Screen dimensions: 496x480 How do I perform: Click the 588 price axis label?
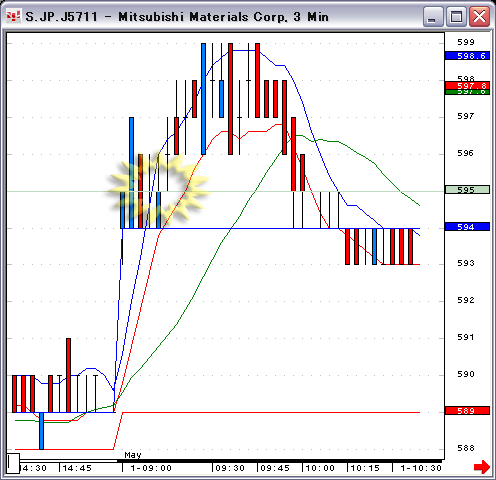(x=466, y=448)
